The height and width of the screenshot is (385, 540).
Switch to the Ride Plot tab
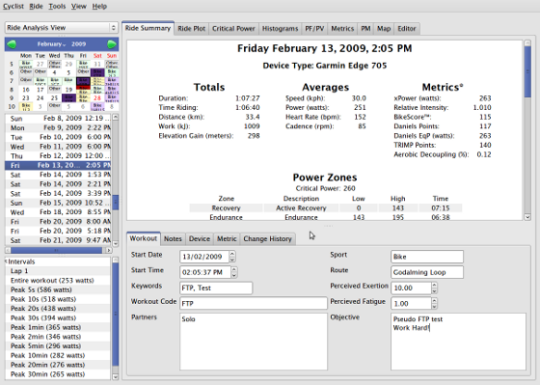pos(191,29)
